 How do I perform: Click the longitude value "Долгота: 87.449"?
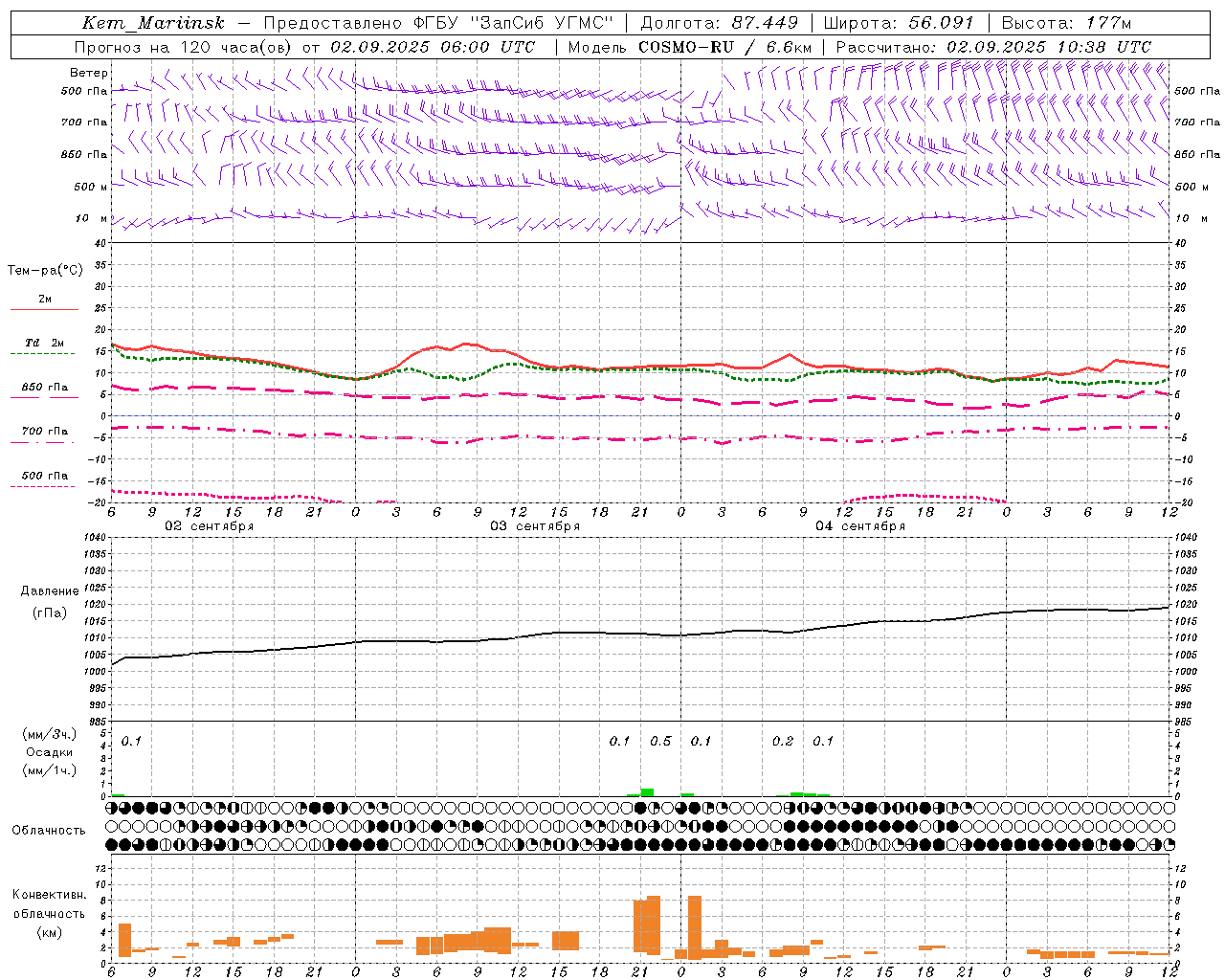coord(719,23)
